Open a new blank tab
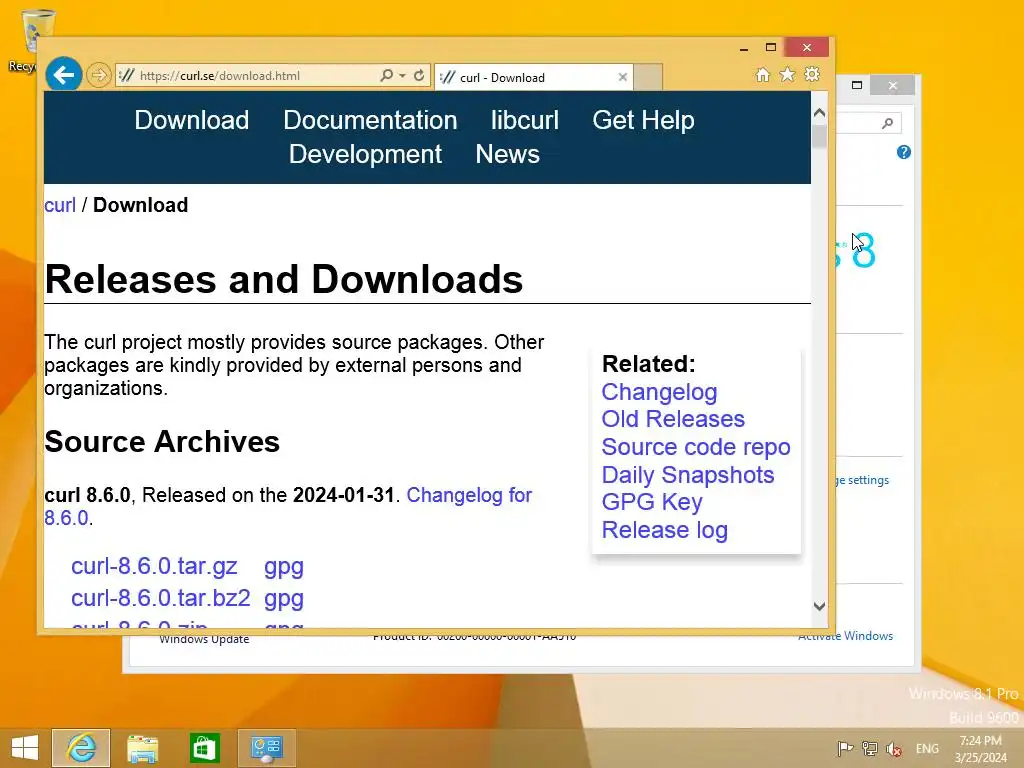1024x768 pixels. click(x=648, y=77)
